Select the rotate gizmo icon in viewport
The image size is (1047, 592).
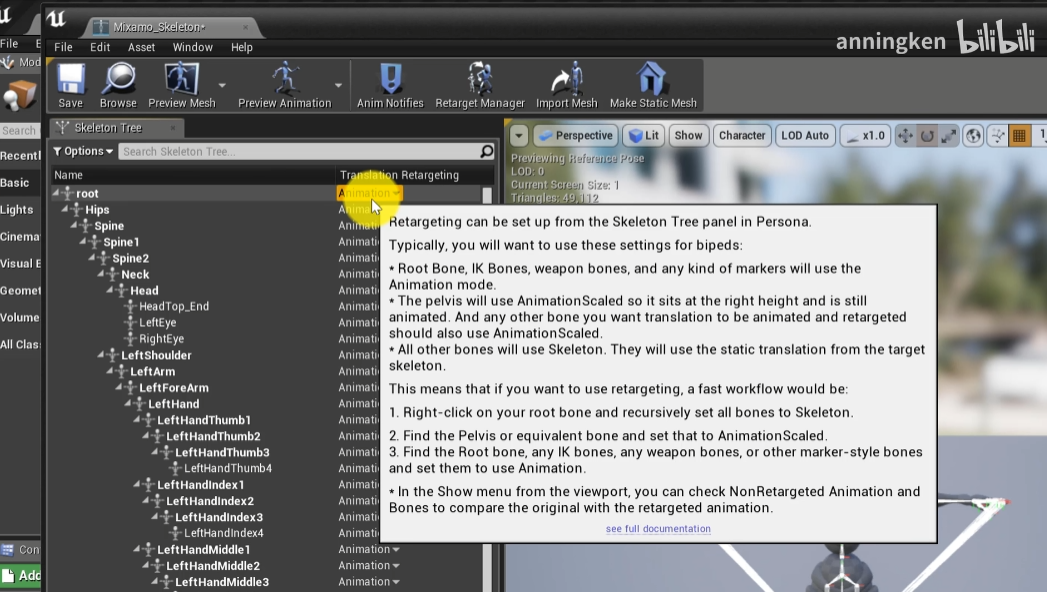point(927,135)
